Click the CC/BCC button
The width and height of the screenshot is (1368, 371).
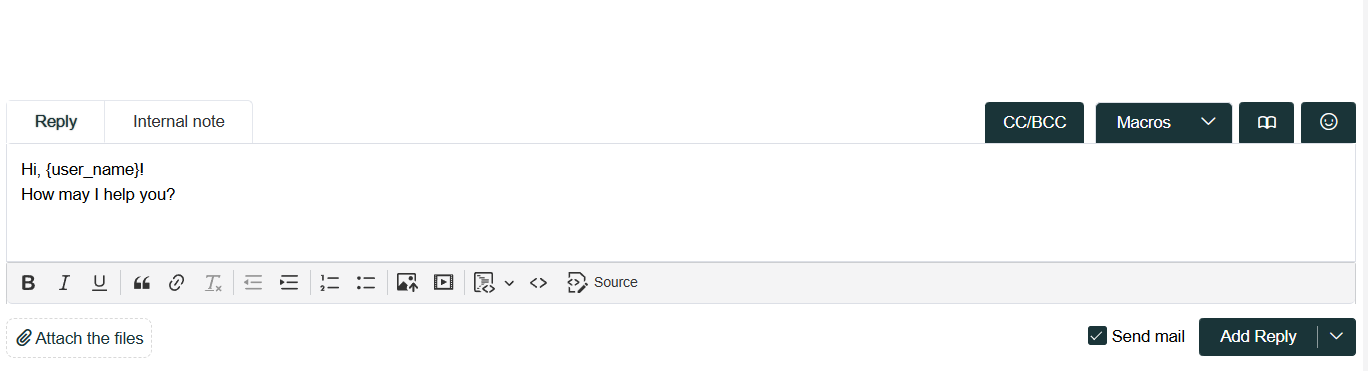(x=1035, y=122)
